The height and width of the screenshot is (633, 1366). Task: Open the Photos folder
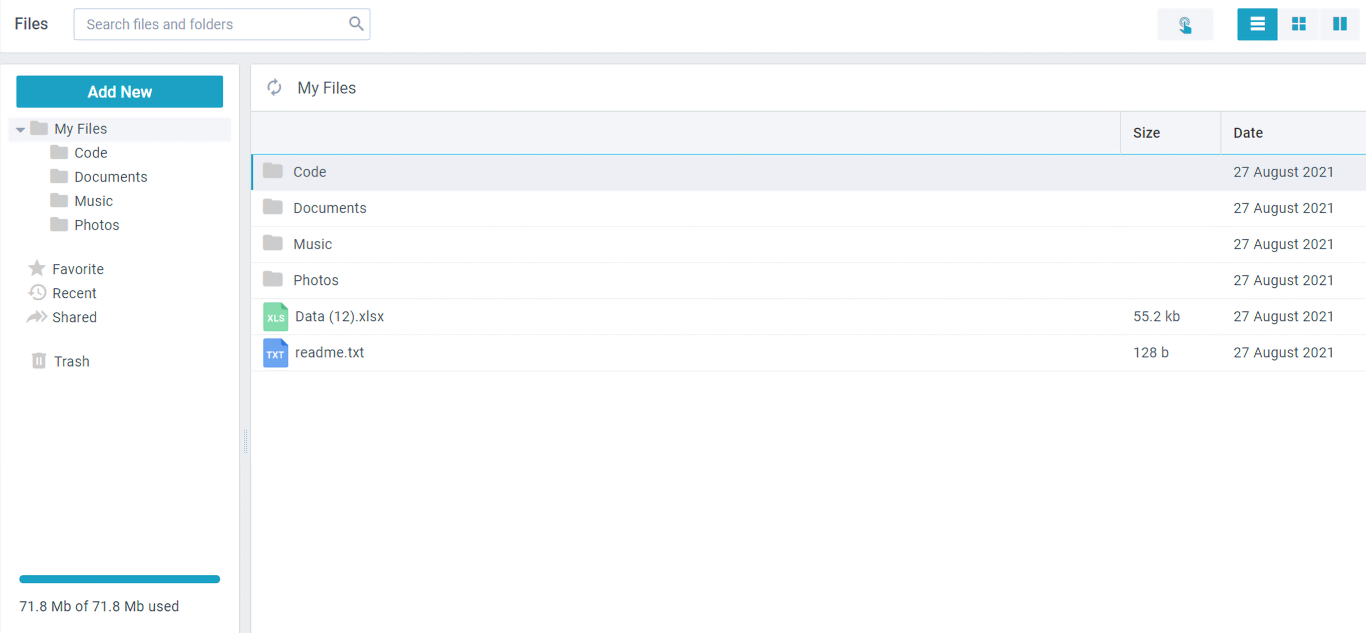click(x=316, y=280)
